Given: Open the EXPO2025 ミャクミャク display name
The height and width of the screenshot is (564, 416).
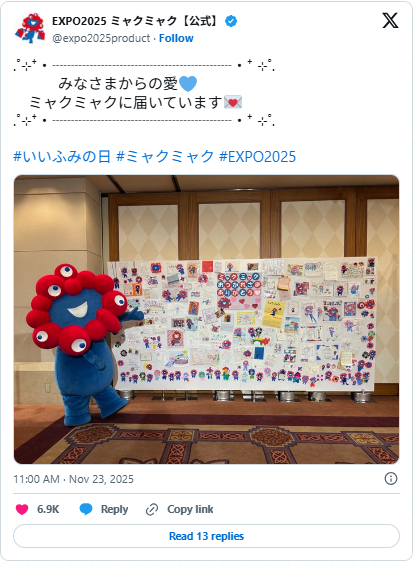Looking at the screenshot, I should coord(136,21).
